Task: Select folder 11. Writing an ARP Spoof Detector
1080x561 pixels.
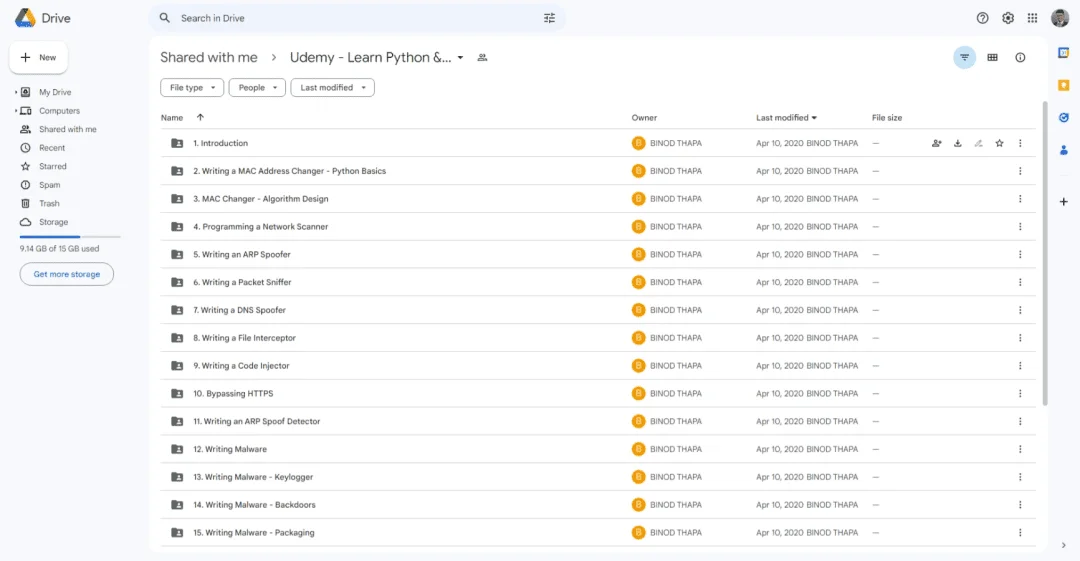Action: click(x=598, y=421)
